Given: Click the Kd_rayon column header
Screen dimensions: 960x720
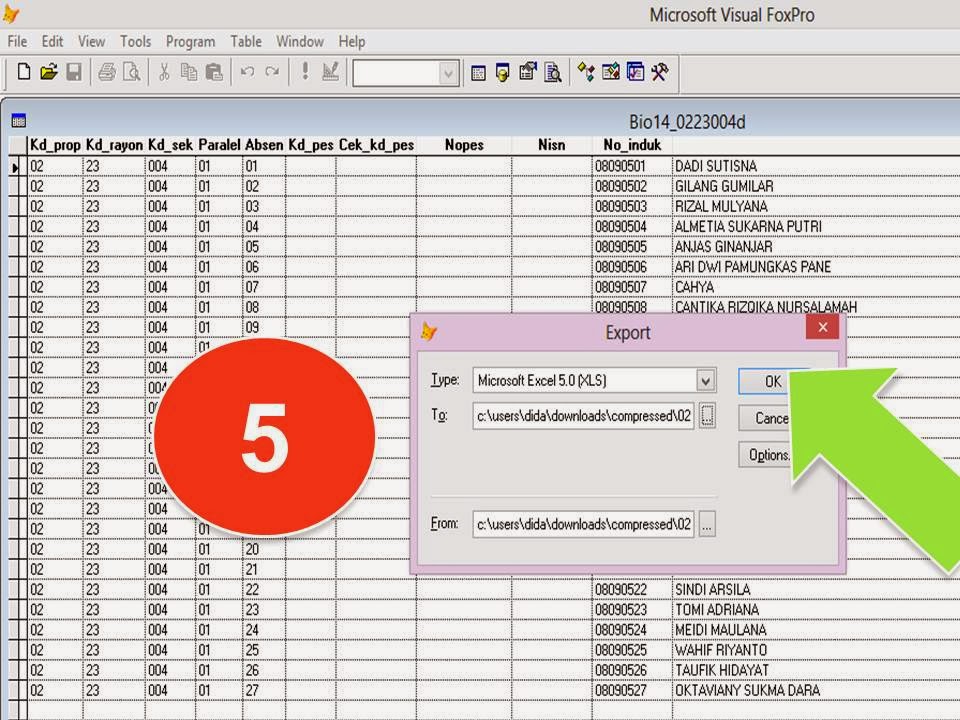Looking at the screenshot, I should coord(114,145).
